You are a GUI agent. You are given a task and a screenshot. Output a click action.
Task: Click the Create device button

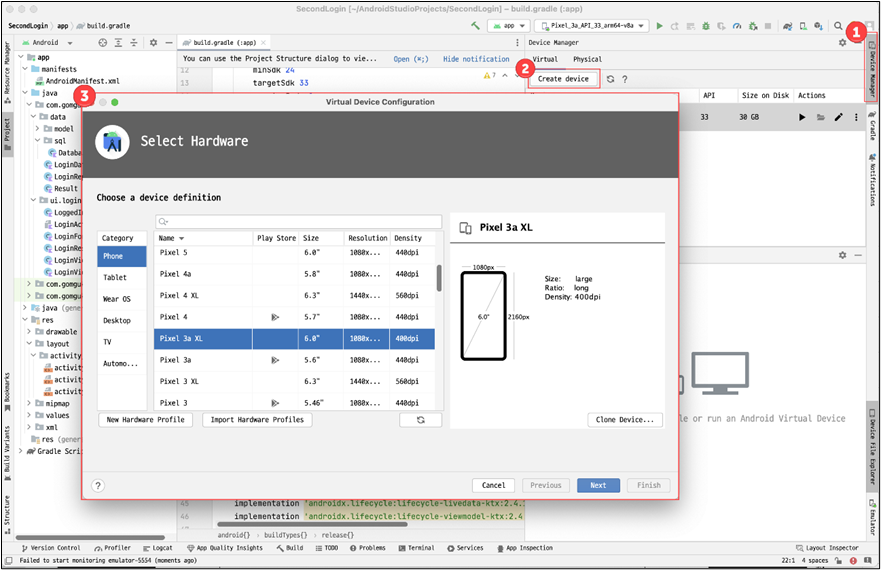[x=563, y=79]
